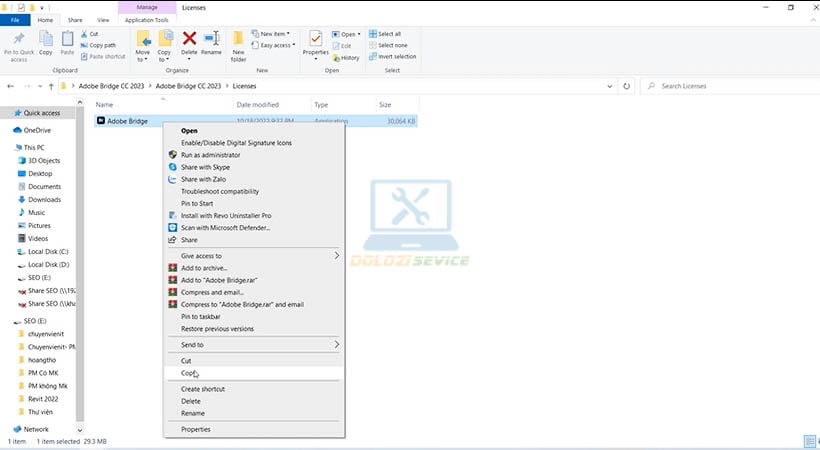Switch to the View ribbon tab
820x450 pixels.
pyautogui.click(x=104, y=19)
